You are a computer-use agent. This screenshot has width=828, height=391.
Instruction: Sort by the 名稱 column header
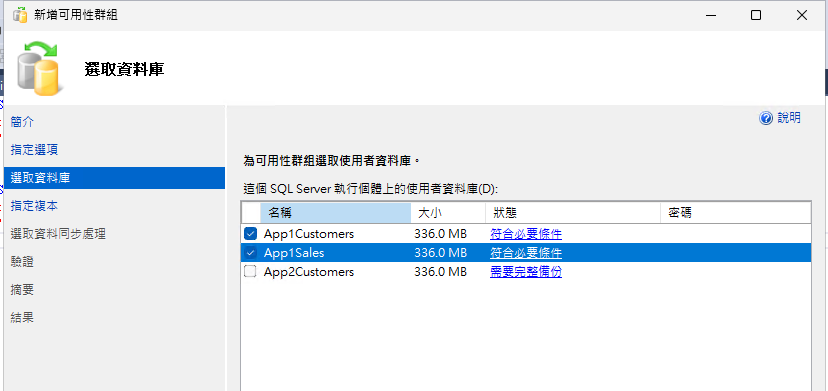coord(335,213)
